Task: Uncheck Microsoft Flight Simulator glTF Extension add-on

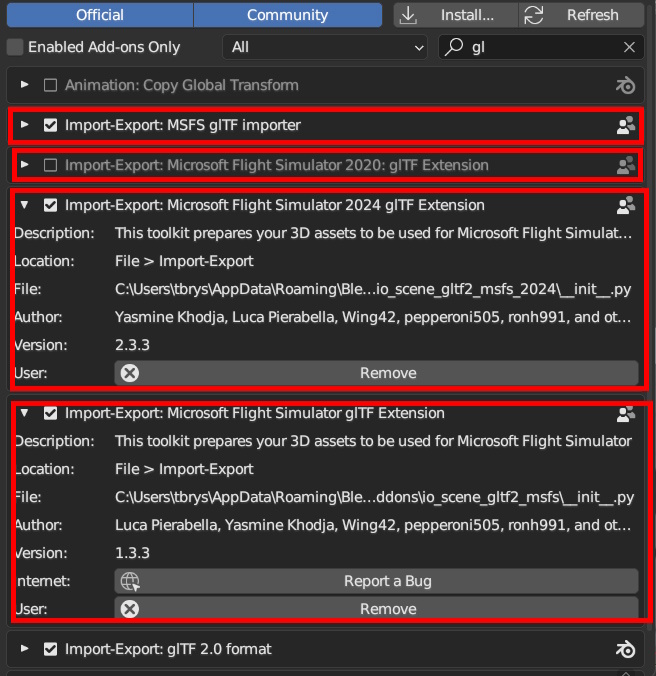Action: click(50, 413)
